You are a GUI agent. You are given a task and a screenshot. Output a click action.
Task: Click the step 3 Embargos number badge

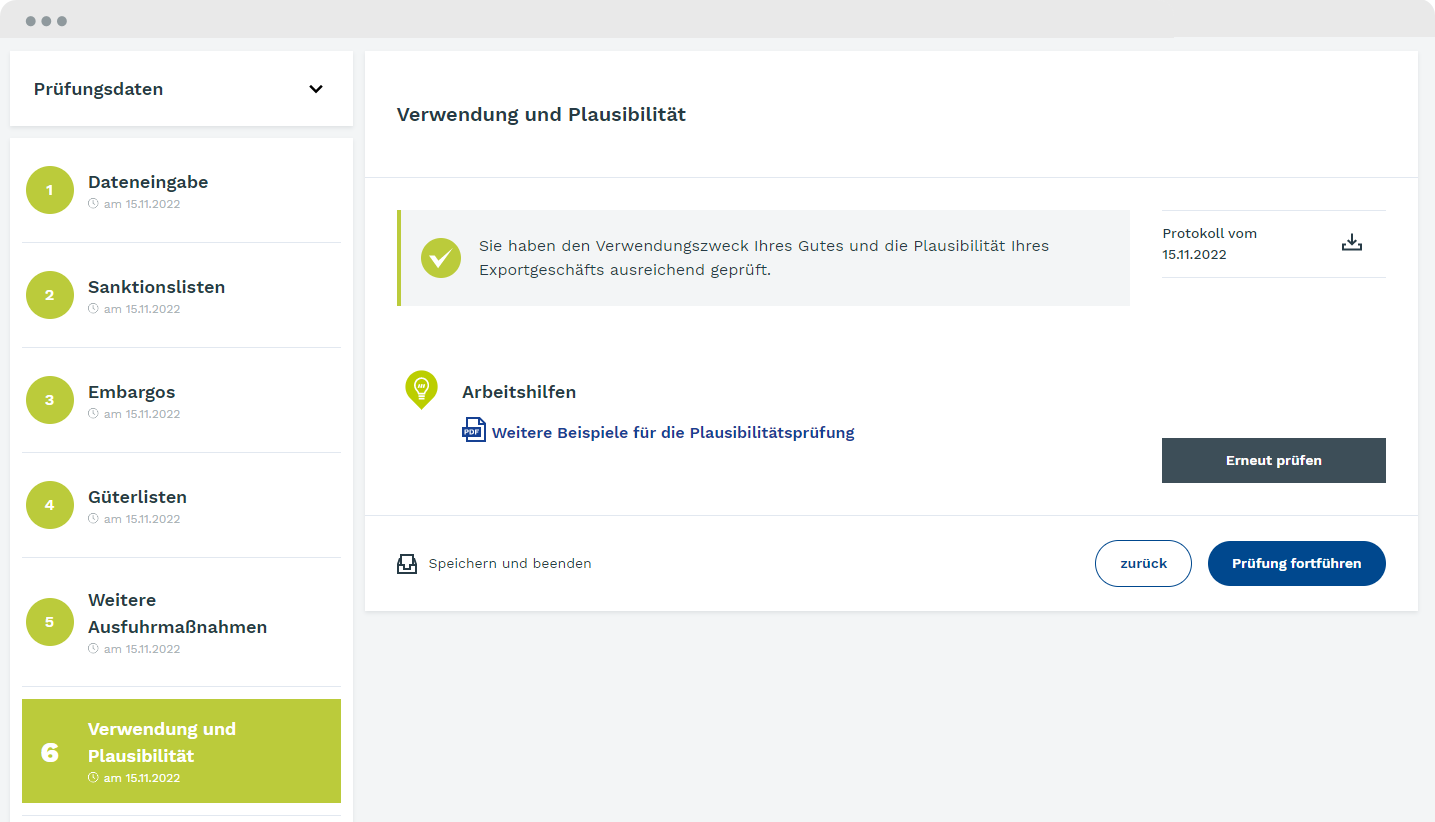tap(49, 400)
